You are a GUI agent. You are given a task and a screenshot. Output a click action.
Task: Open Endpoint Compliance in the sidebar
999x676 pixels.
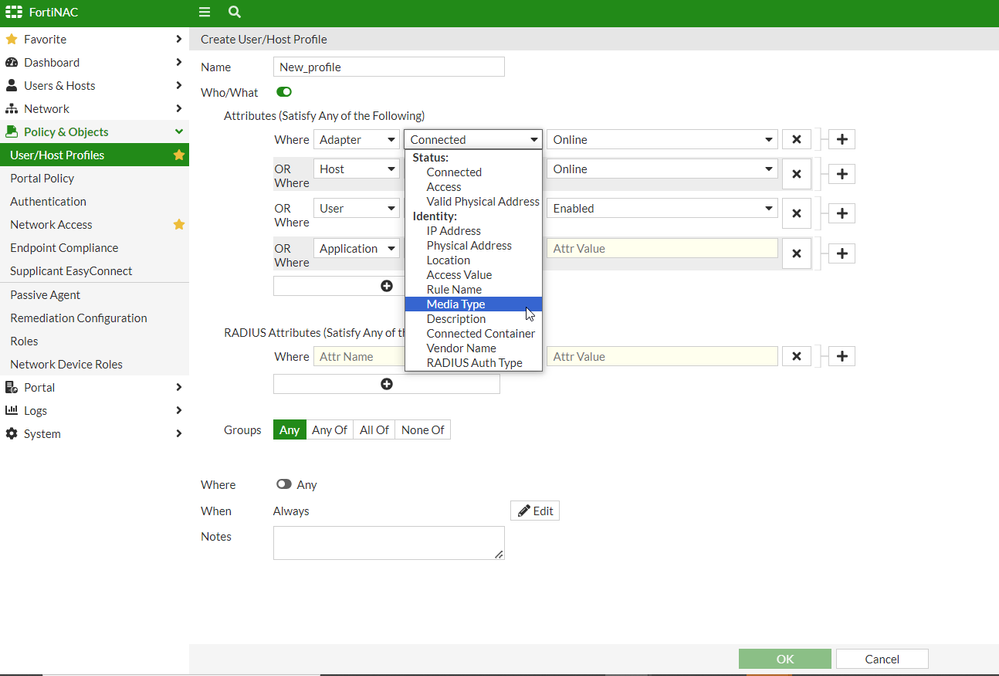64,248
